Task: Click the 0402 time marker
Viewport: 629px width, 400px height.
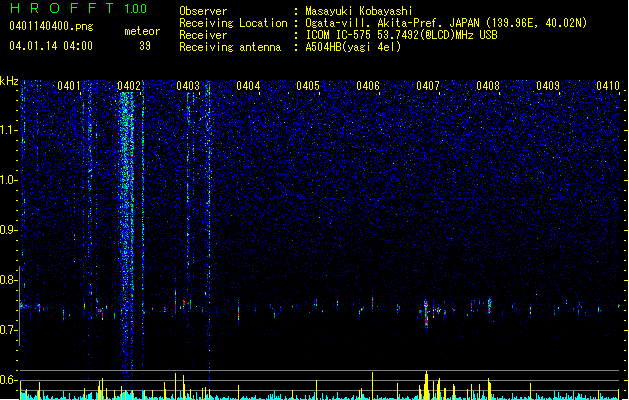Action: point(129,86)
